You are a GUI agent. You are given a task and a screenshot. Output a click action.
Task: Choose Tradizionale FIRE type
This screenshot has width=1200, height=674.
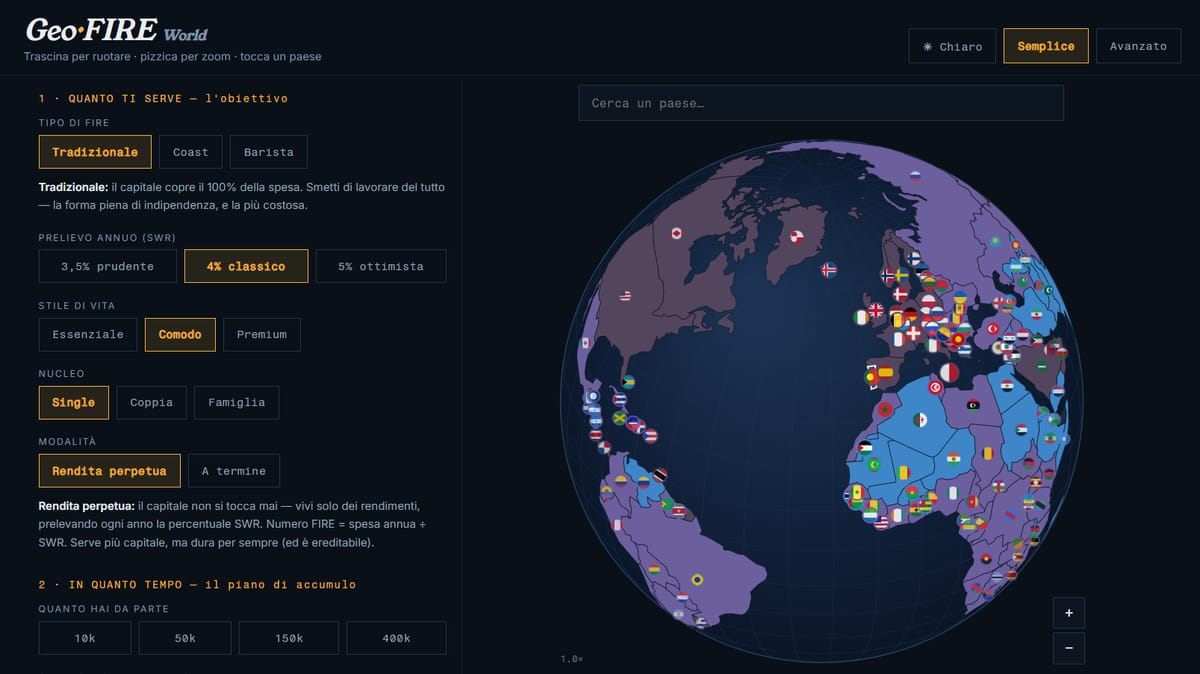[x=95, y=152]
